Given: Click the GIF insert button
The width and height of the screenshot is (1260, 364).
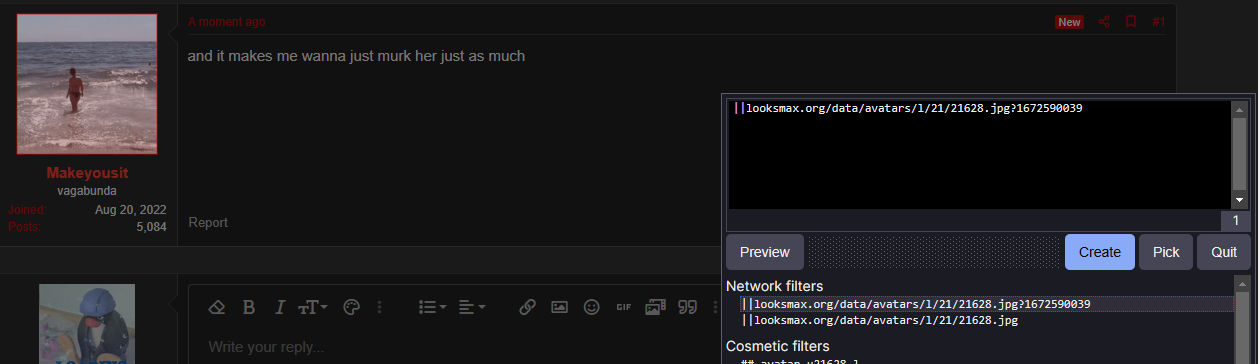Looking at the screenshot, I should 623,307.
